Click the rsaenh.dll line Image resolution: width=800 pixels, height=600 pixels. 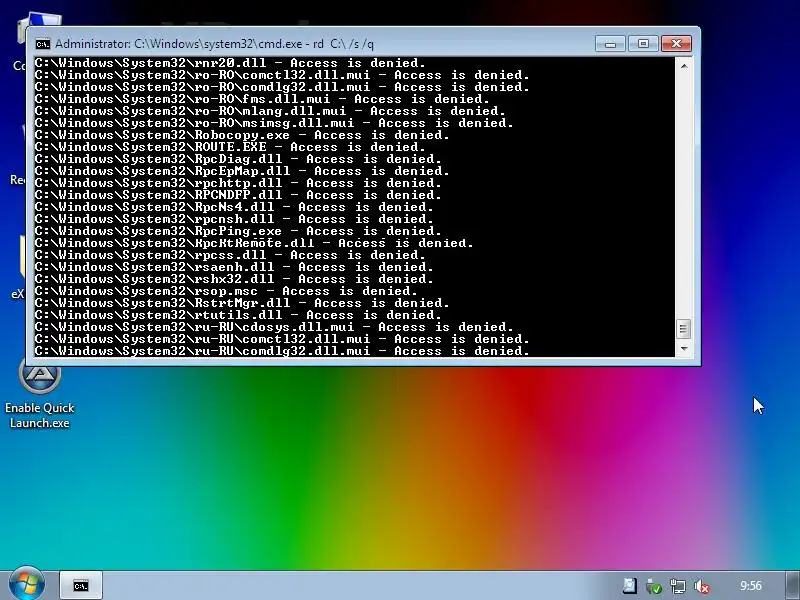(x=234, y=267)
